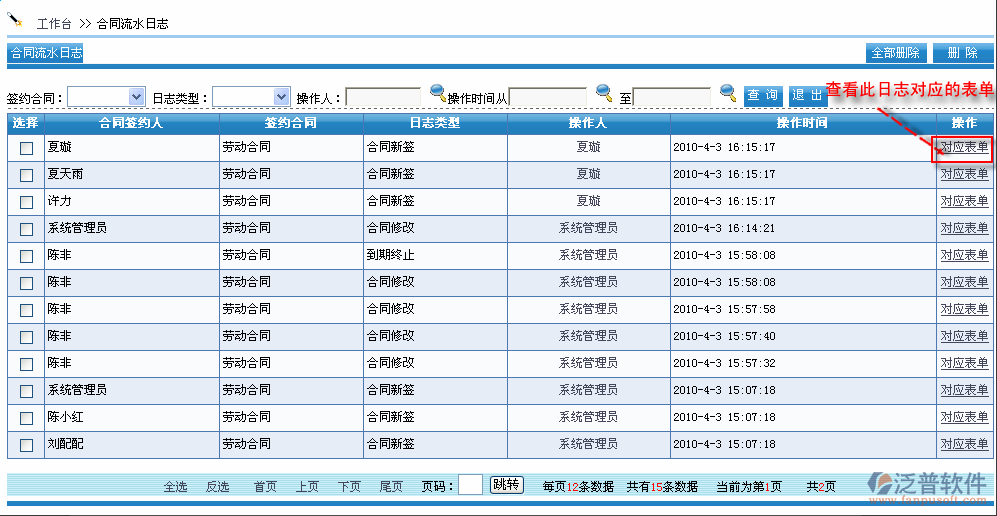Click the 页码 input box
The width and height of the screenshot is (997, 516).
(x=470, y=485)
